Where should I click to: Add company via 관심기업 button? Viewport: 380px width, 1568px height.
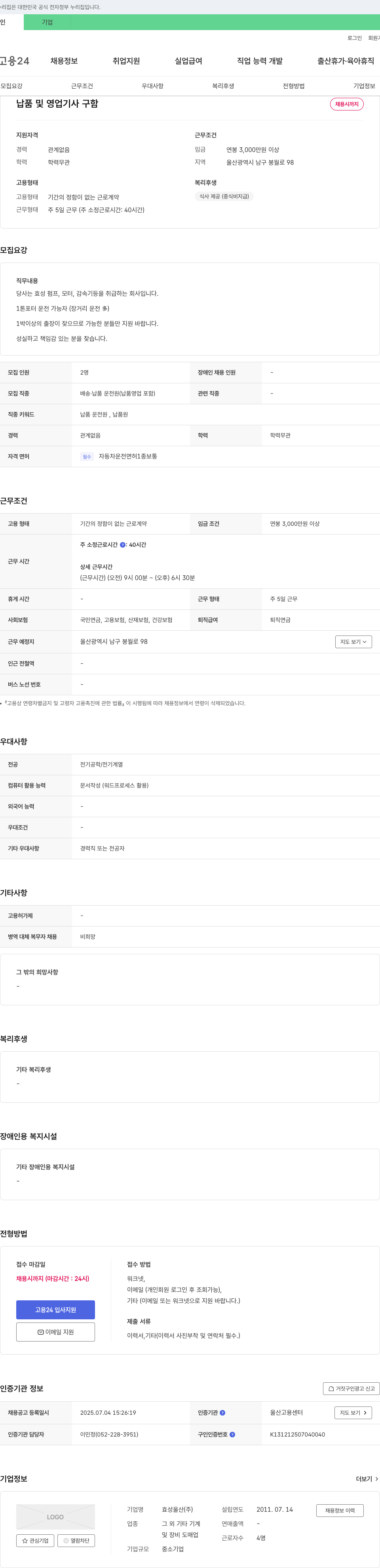click(35, 1541)
